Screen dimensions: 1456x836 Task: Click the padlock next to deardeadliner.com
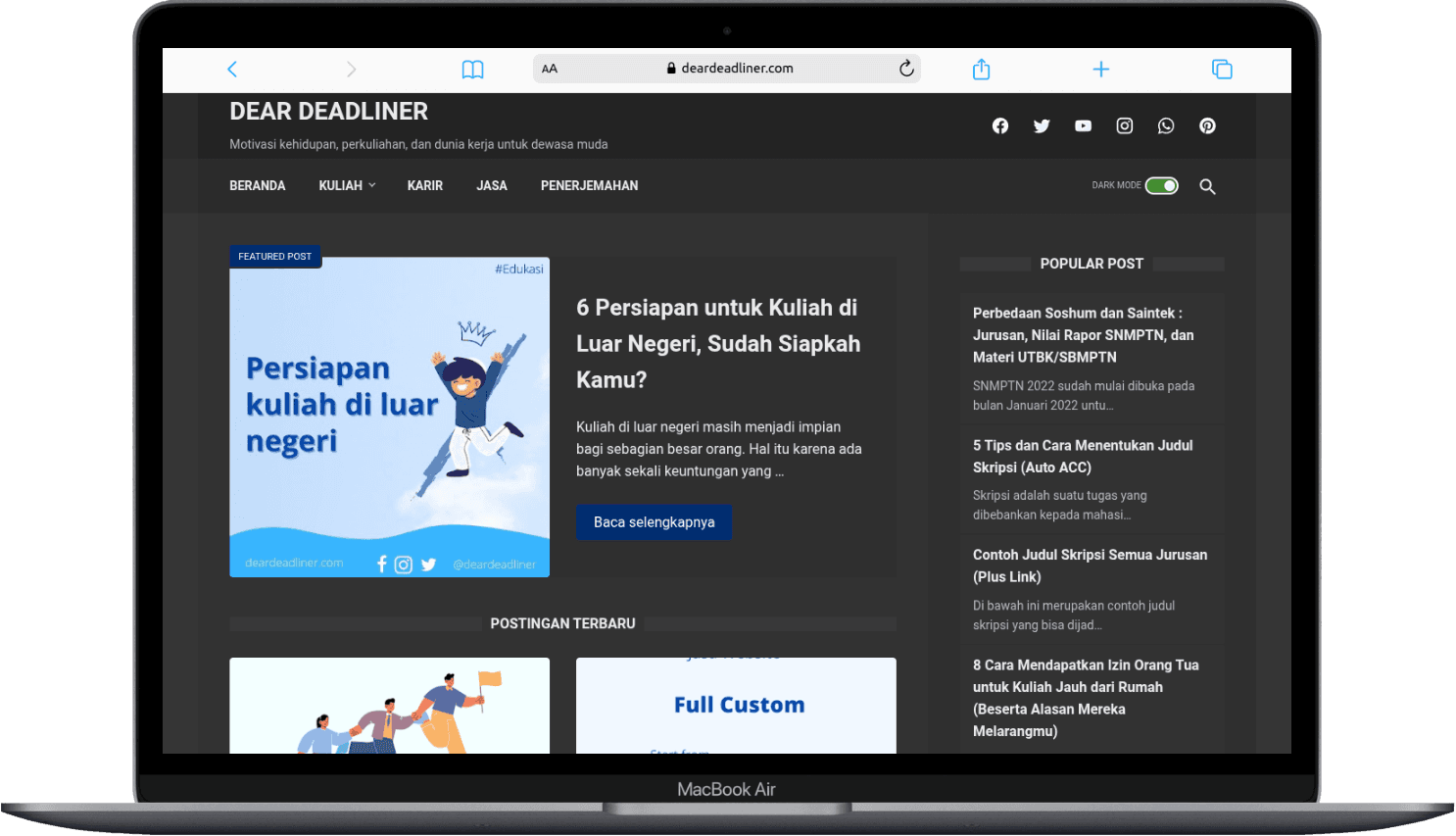(671, 68)
